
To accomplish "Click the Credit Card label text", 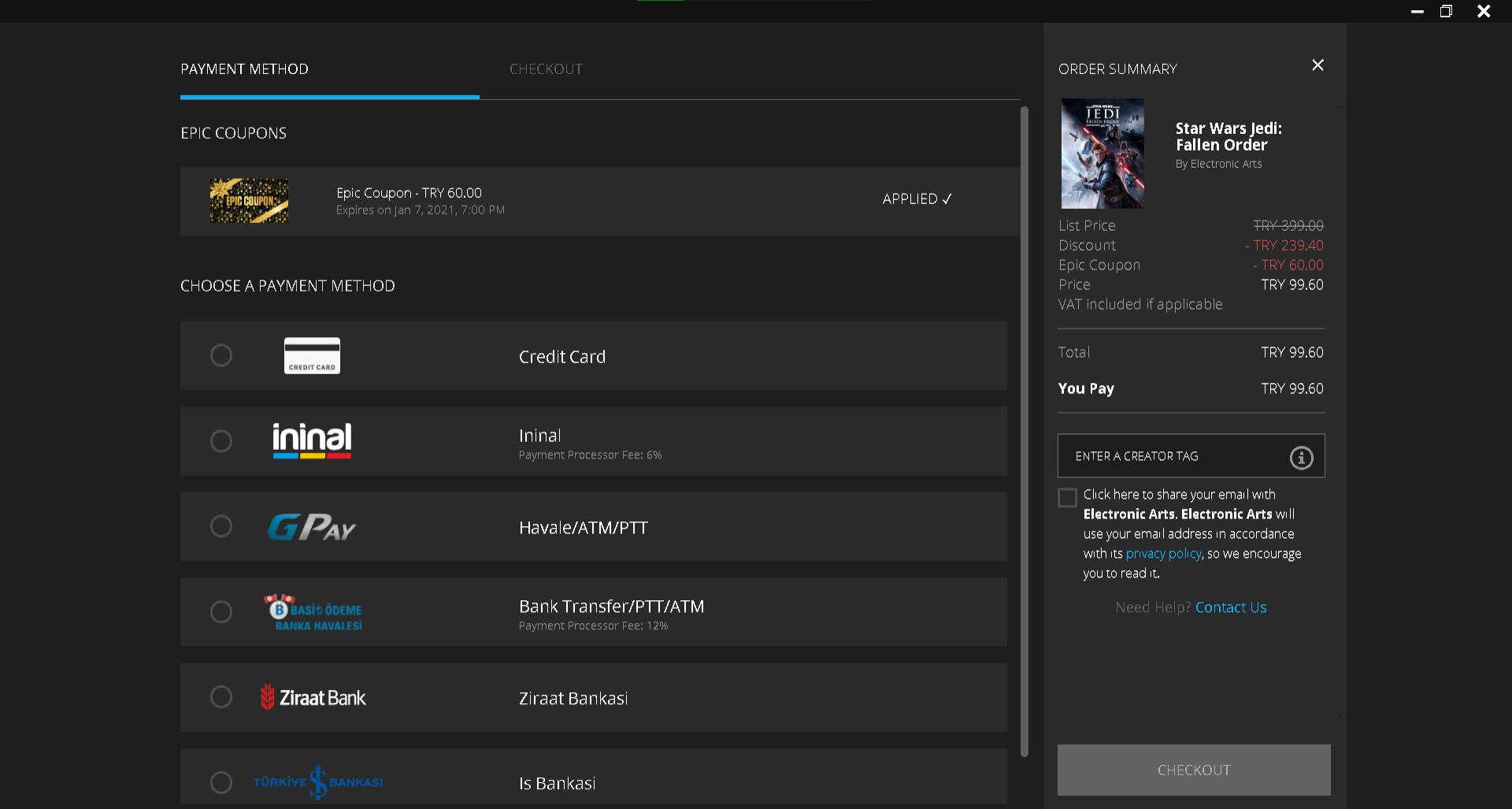I will coord(562,357).
